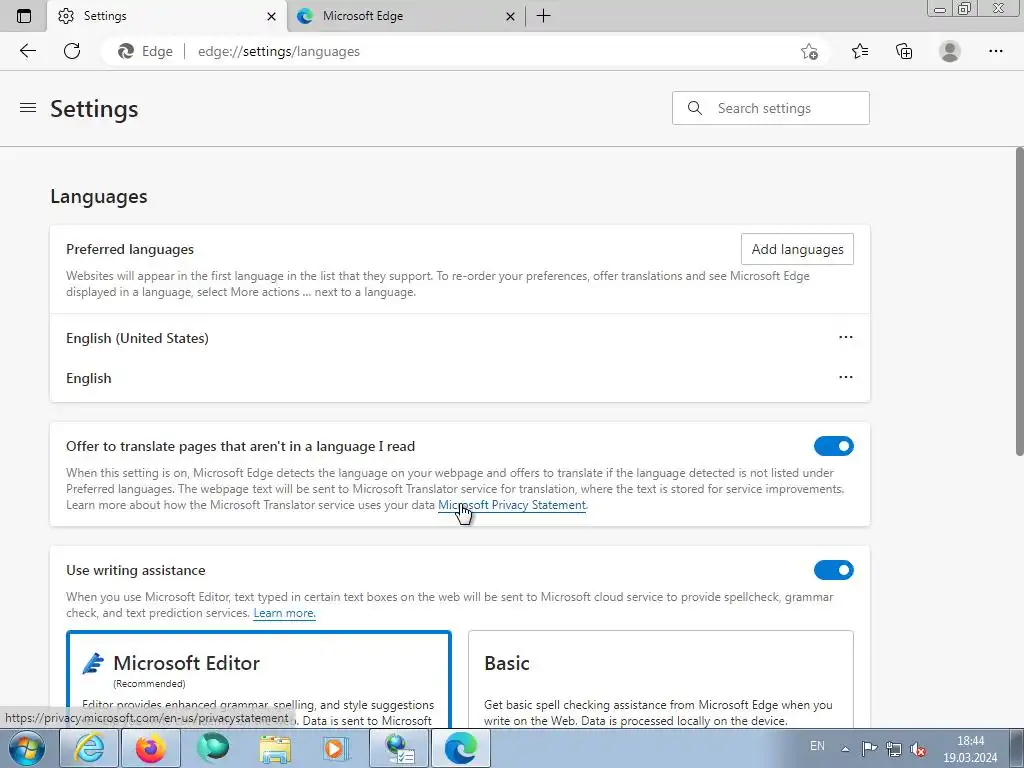1024x768 pixels.
Task: Open a new tab with plus
Action: click(x=543, y=16)
